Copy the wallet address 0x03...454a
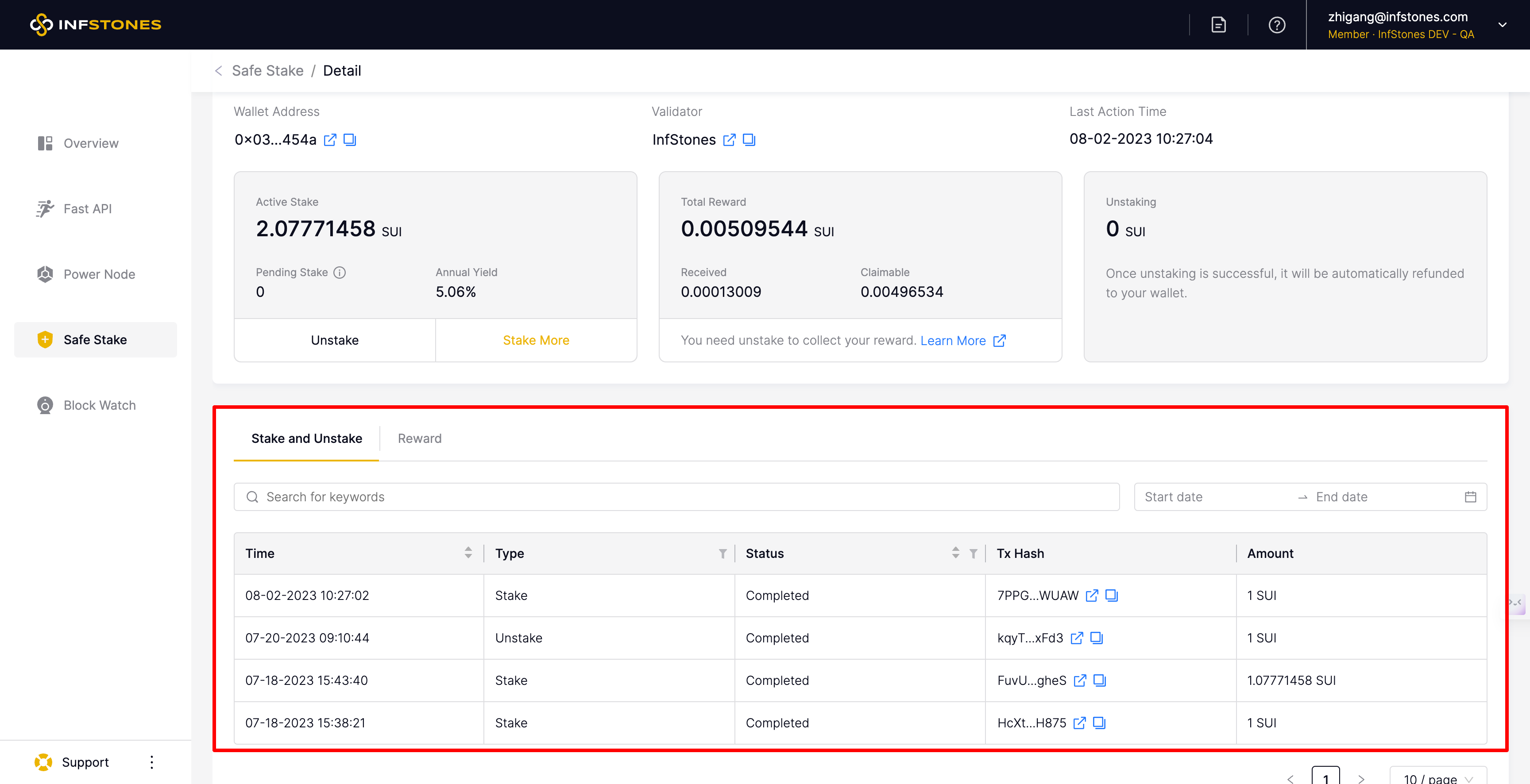 coord(350,139)
